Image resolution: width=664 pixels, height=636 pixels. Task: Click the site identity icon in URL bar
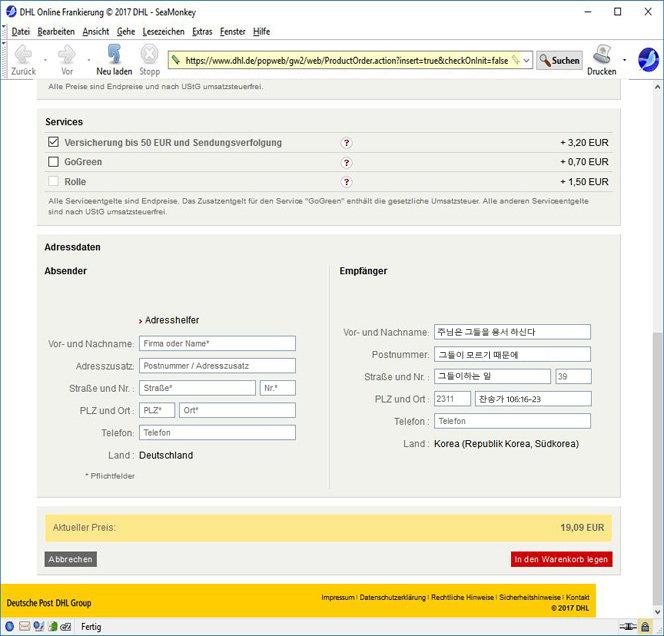[x=176, y=60]
